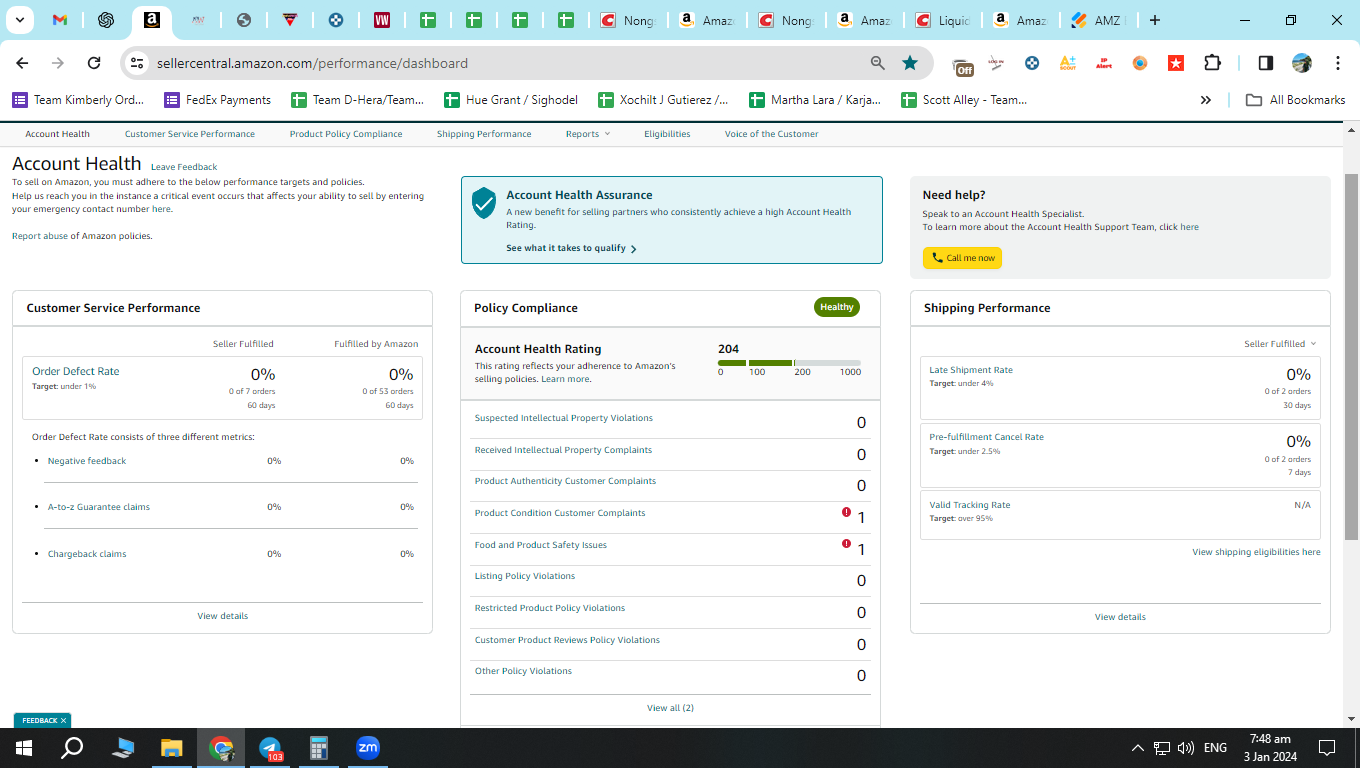Switch to the ChatGPT browser tab
1360x768 pixels.
pyautogui.click(x=106, y=20)
